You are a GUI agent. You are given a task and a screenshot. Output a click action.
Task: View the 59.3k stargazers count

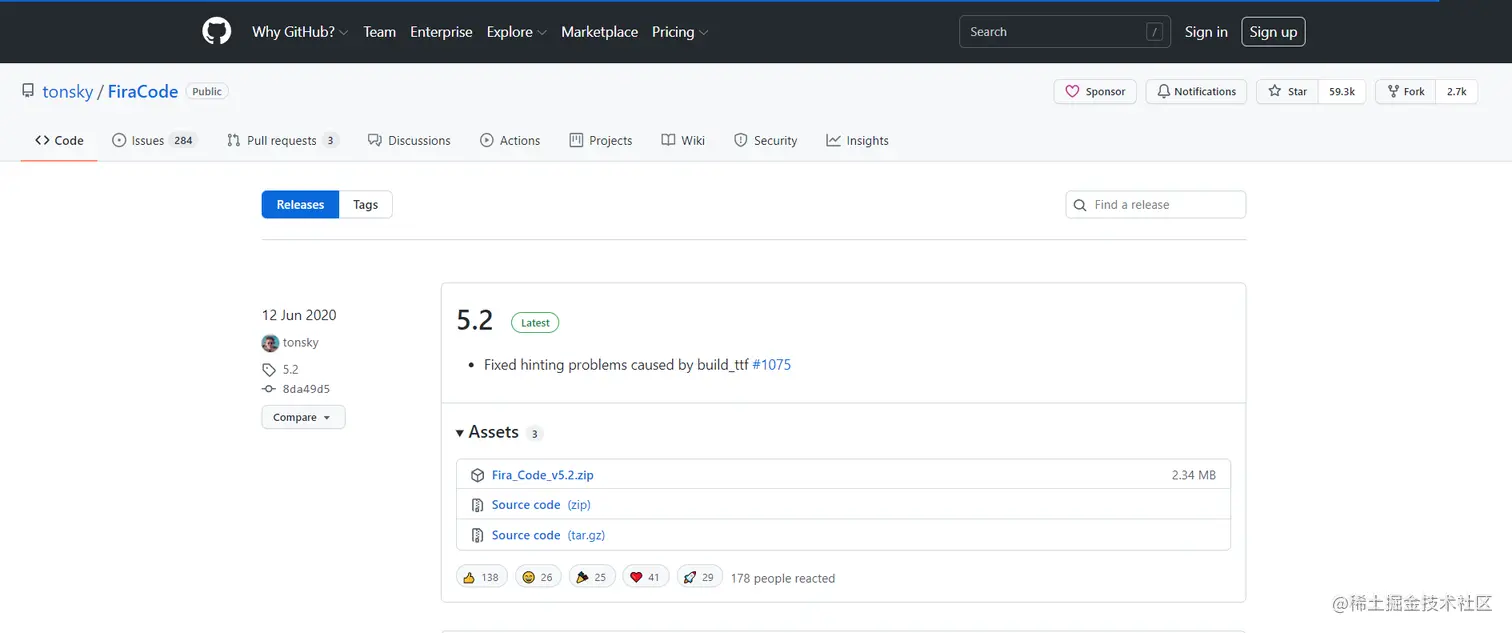(x=1342, y=91)
